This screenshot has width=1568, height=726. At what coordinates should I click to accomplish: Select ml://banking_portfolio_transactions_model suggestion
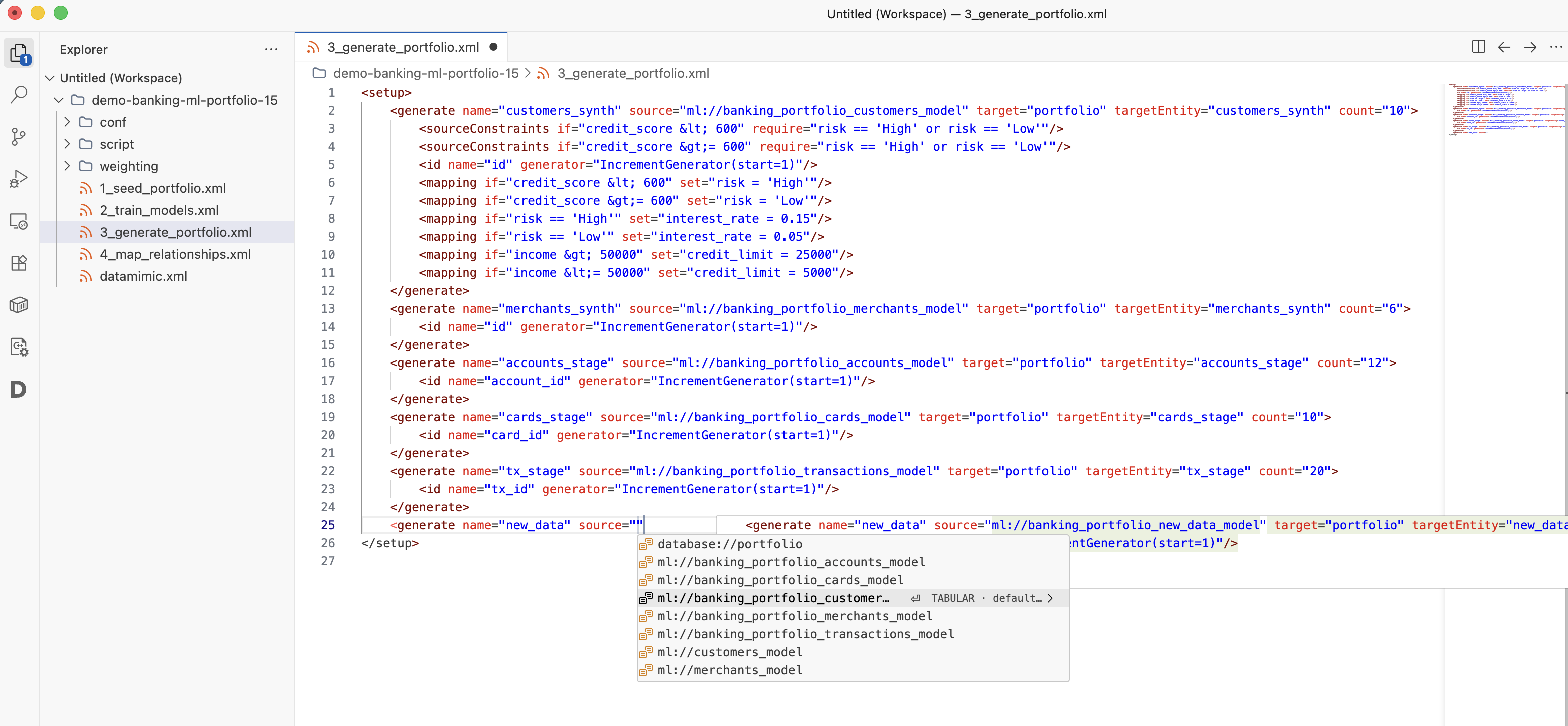coord(853,634)
